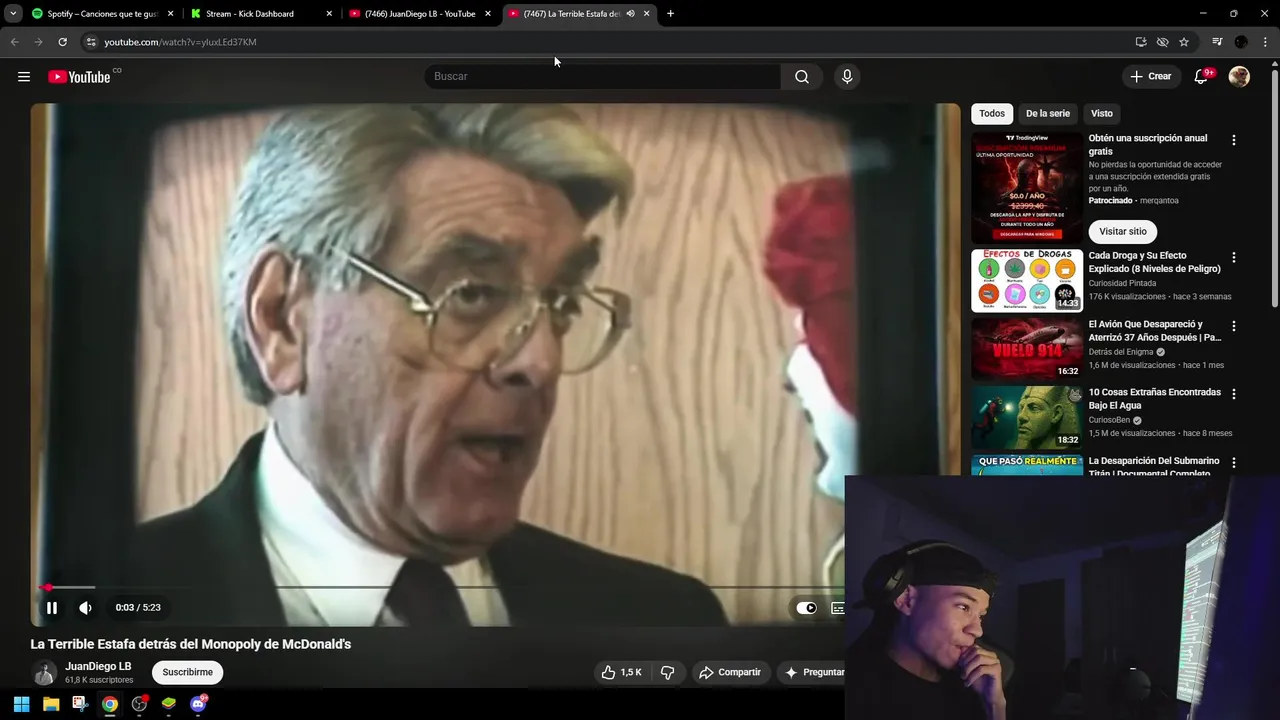
Task: Select the Todos filter chip
Action: tap(992, 113)
